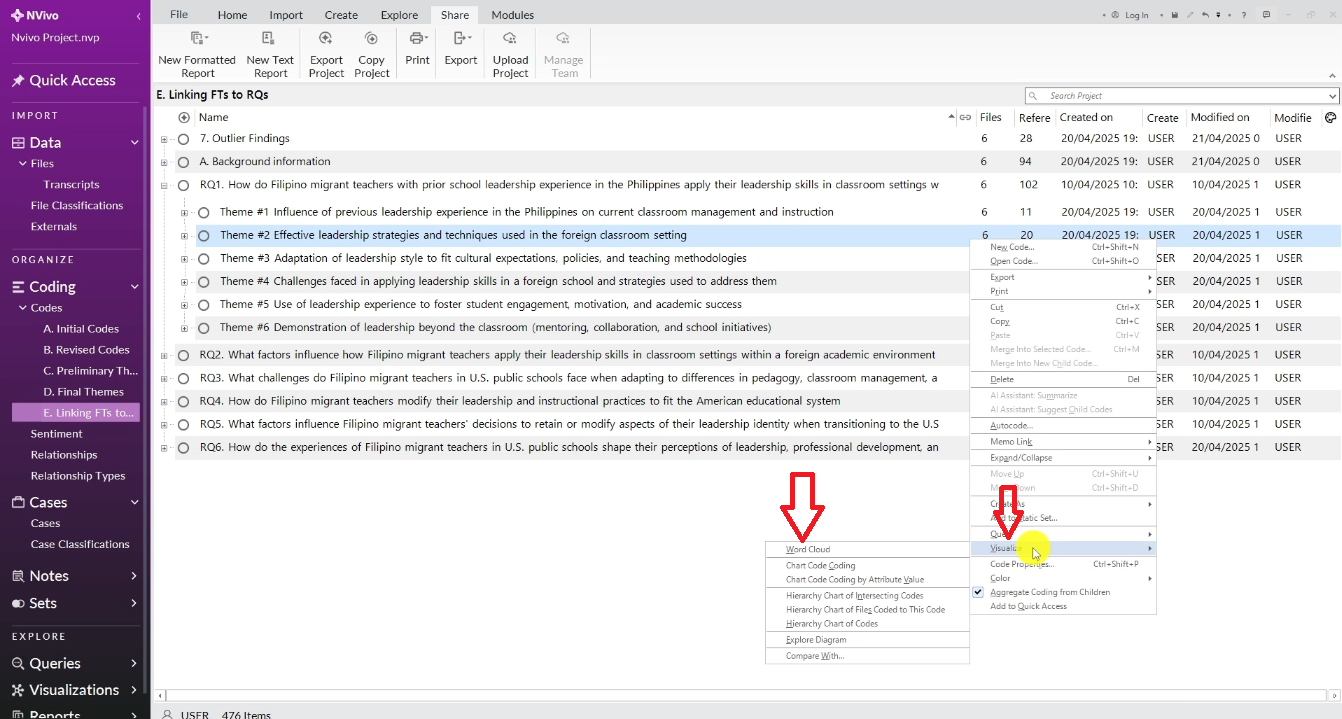Select circle beside Theme #3 row
This screenshot has width=1342, height=719.
tap(204, 259)
